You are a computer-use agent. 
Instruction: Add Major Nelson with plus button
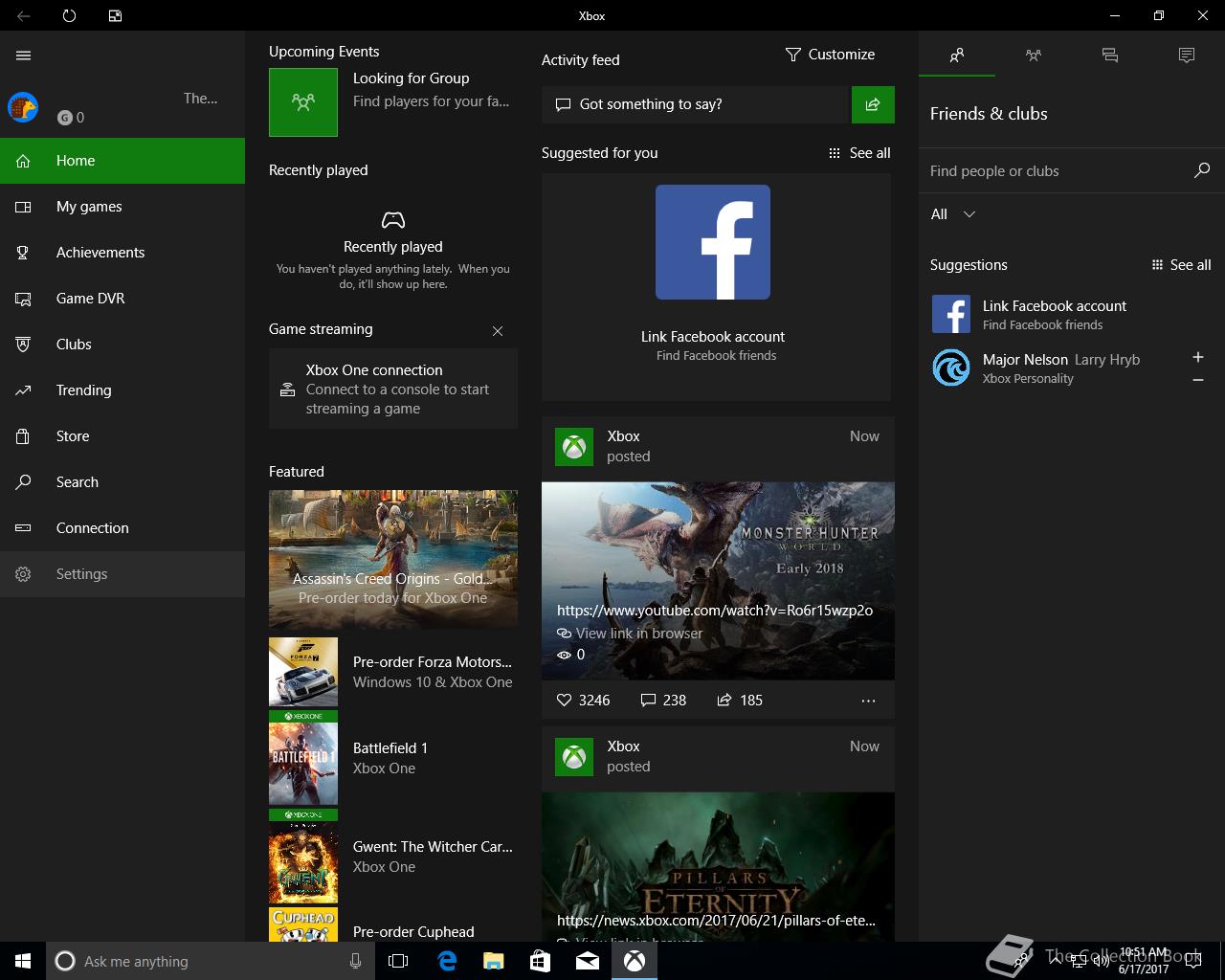coord(1198,357)
